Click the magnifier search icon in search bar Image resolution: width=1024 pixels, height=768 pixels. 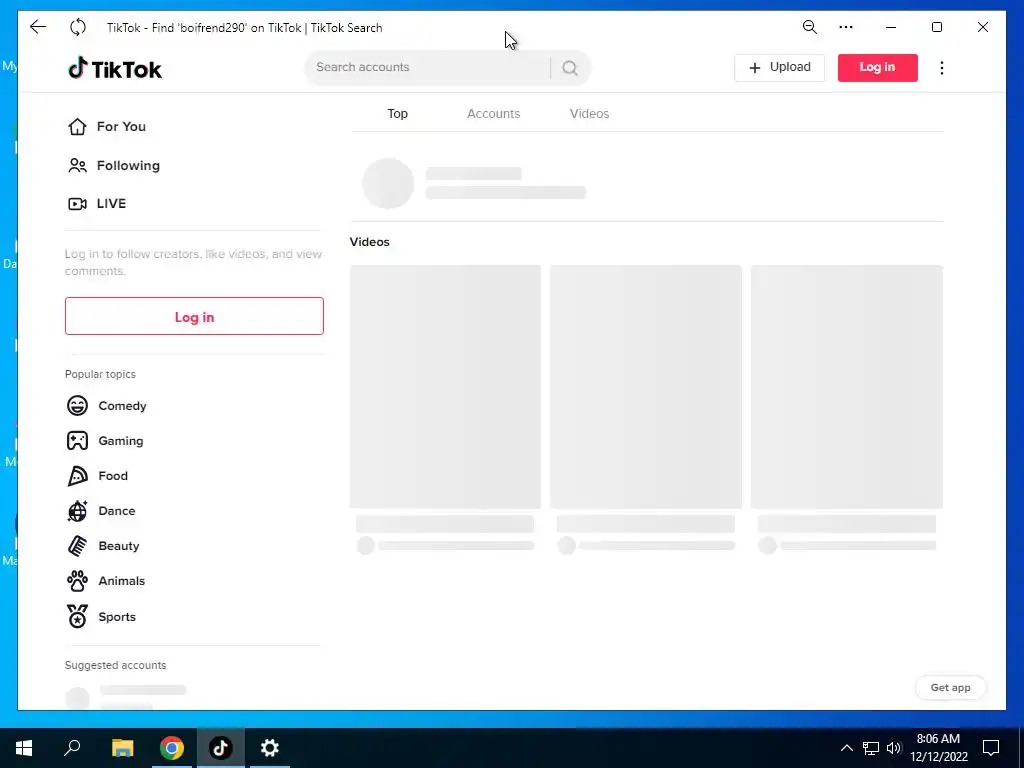569,68
